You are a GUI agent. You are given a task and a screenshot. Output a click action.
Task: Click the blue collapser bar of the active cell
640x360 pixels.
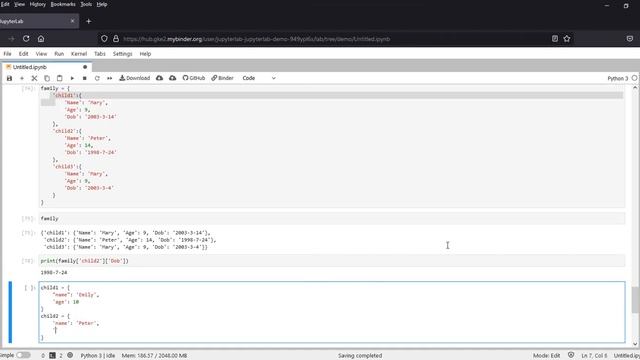click(x=11, y=312)
